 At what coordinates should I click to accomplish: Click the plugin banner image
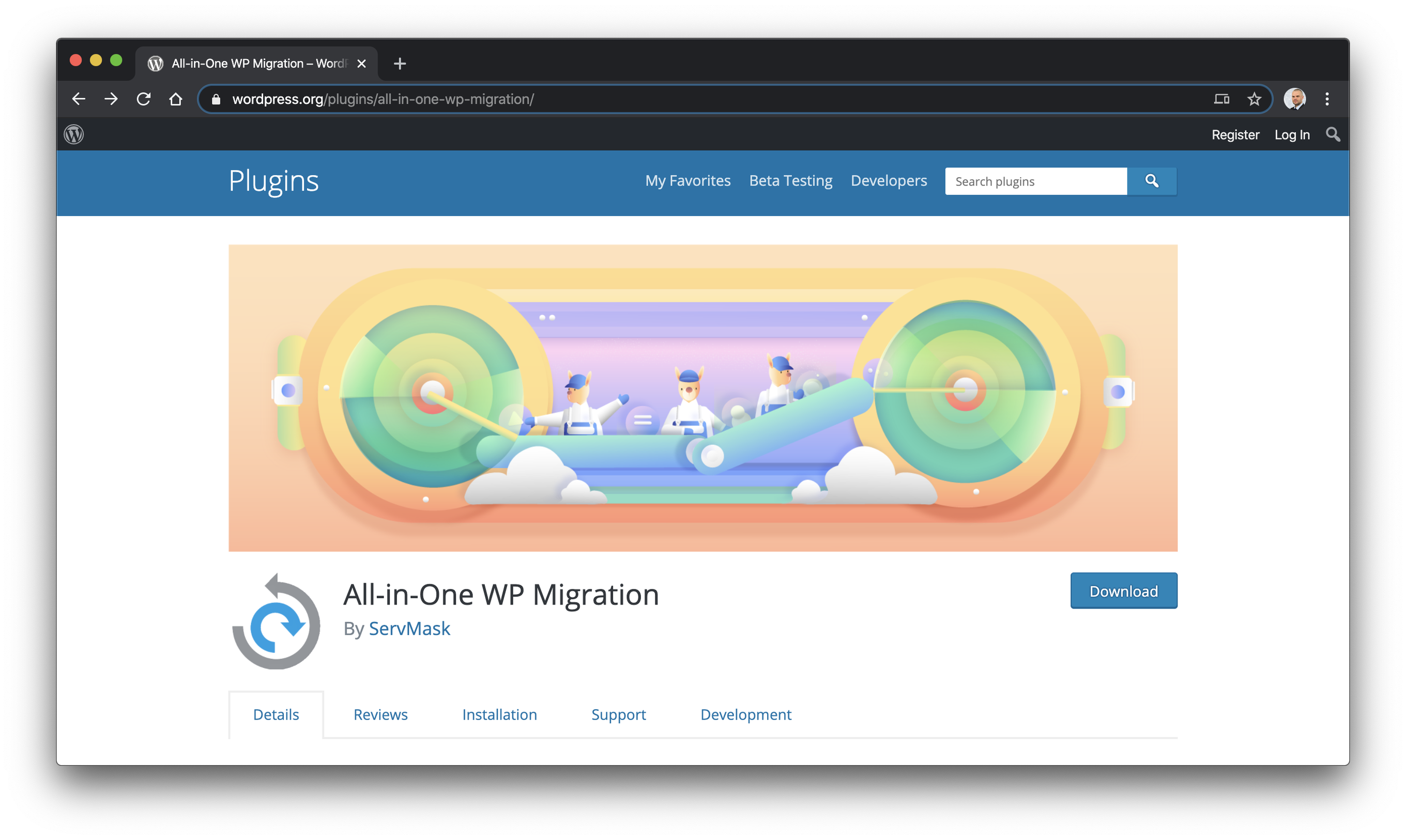pyautogui.click(x=702, y=398)
